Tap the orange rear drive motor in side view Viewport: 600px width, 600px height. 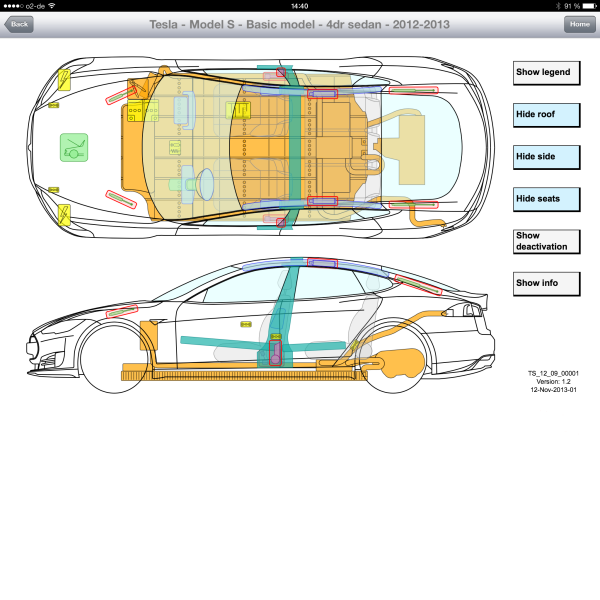pos(400,360)
